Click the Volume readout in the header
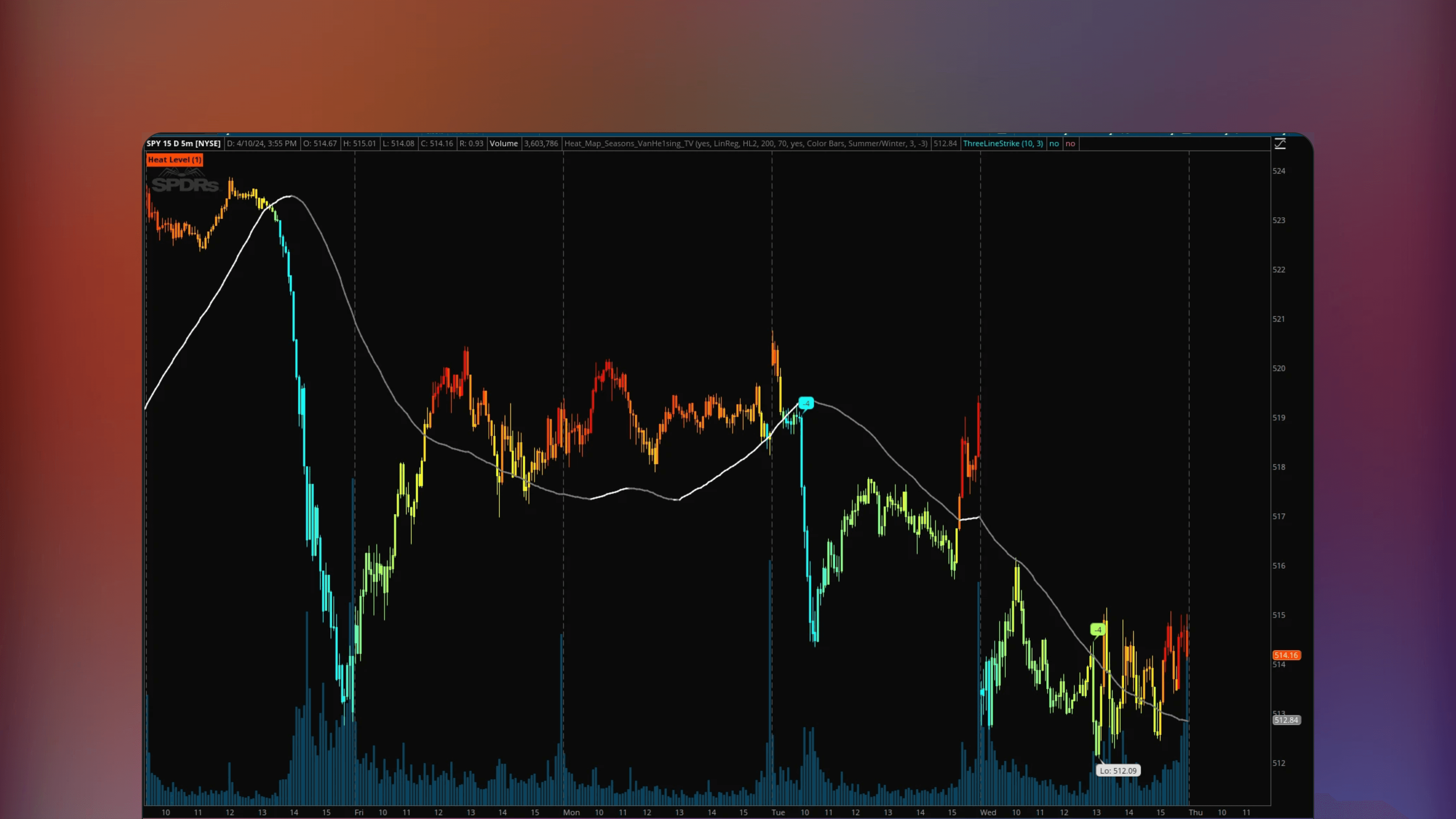This screenshot has height=819, width=1456. [503, 143]
